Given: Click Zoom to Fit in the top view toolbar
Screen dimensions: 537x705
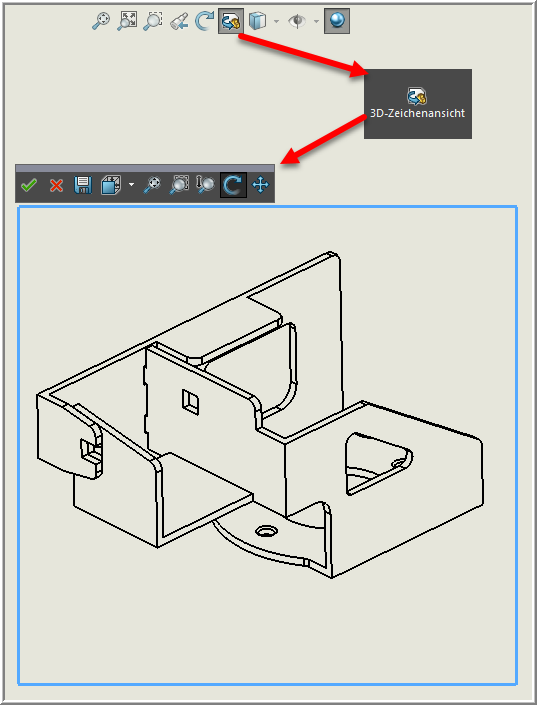Looking at the screenshot, I should point(101,21).
